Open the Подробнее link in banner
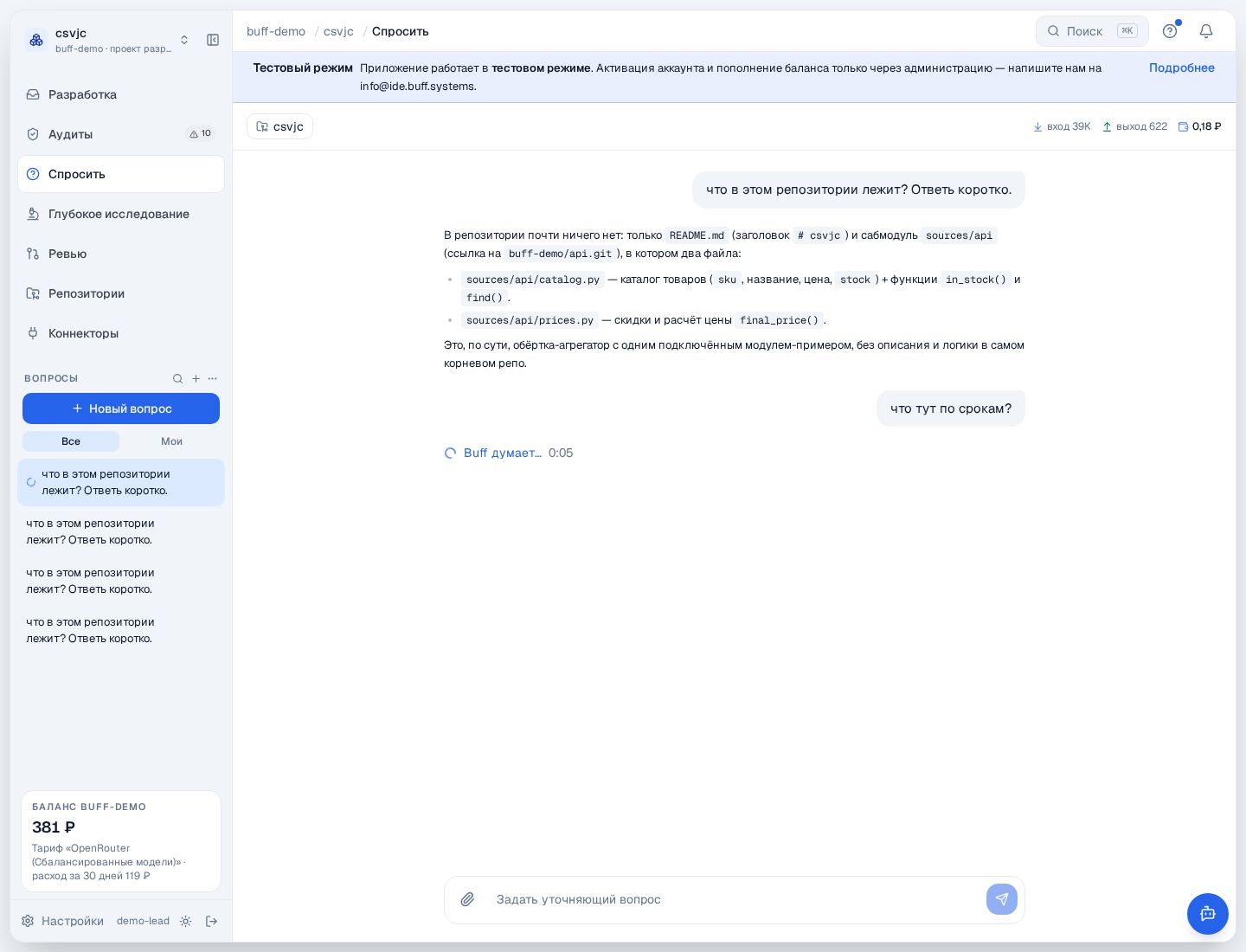The height and width of the screenshot is (952, 1246). 1181,68
